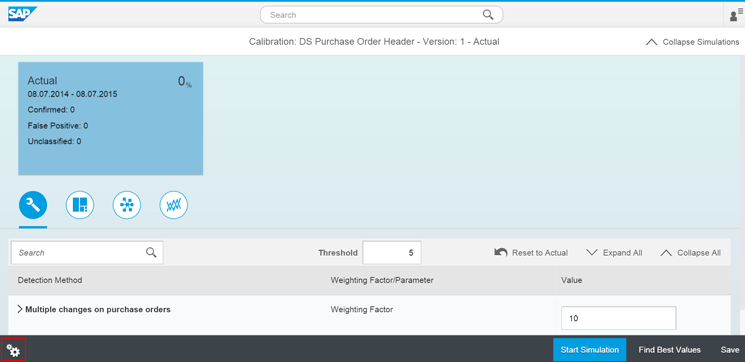Image resolution: width=745 pixels, height=362 pixels.
Task: Click the top Search input field
Action: tap(381, 15)
